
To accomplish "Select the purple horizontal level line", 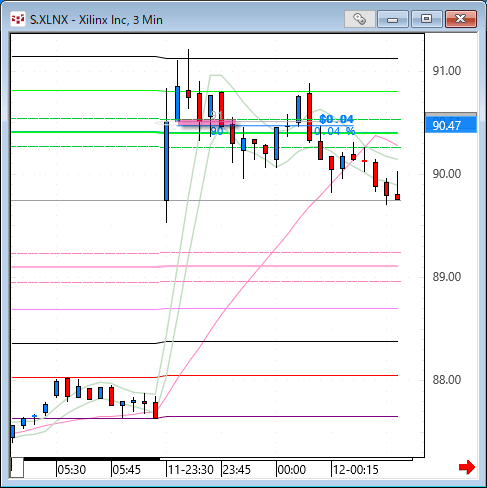I will pyautogui.click(x=205, y=417).
